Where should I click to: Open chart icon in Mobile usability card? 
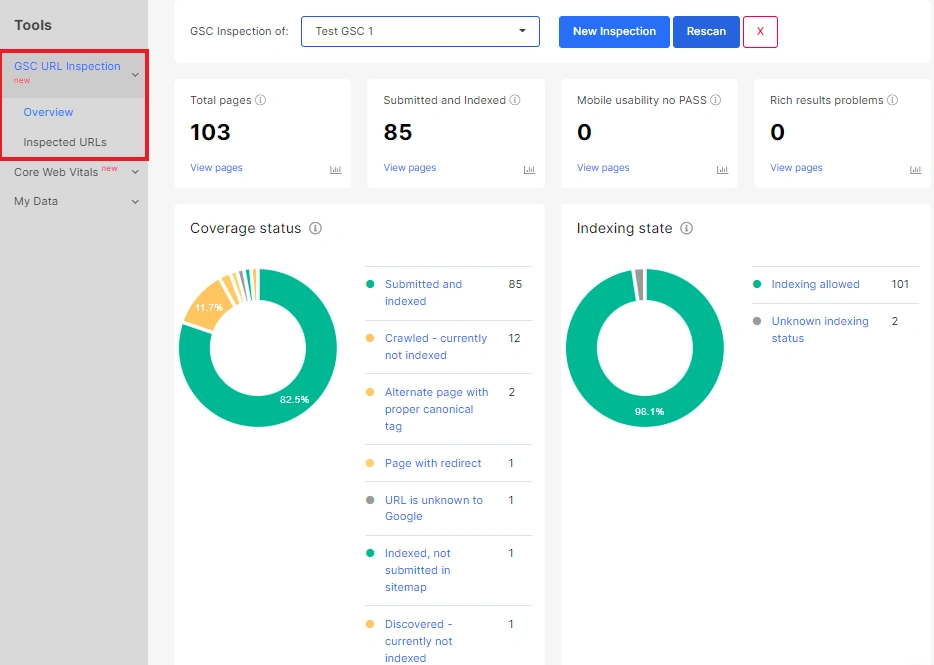[x=722, y=169]
